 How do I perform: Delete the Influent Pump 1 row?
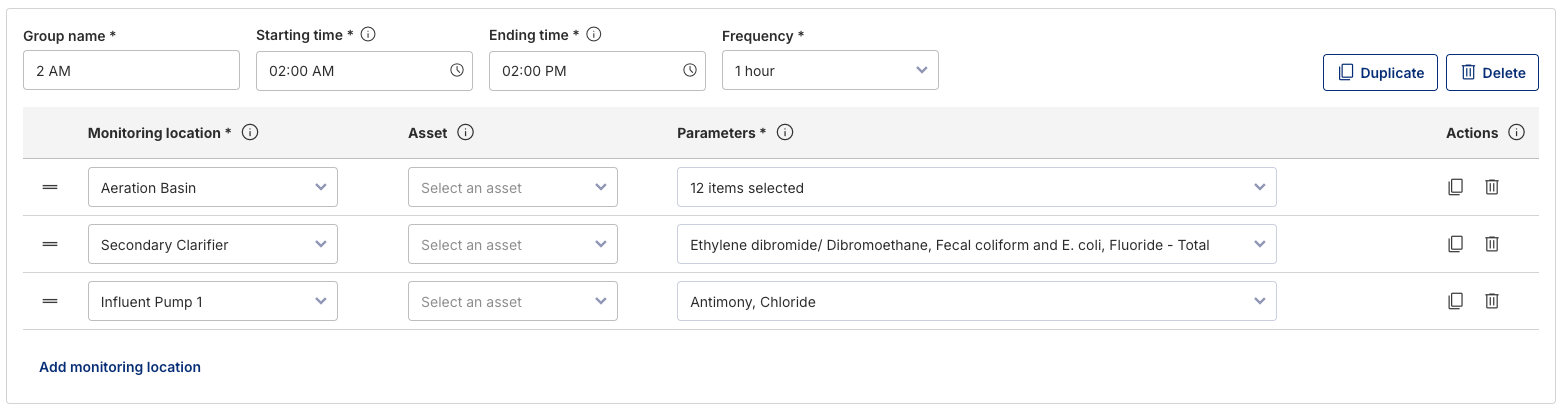tap(1492, 301)
